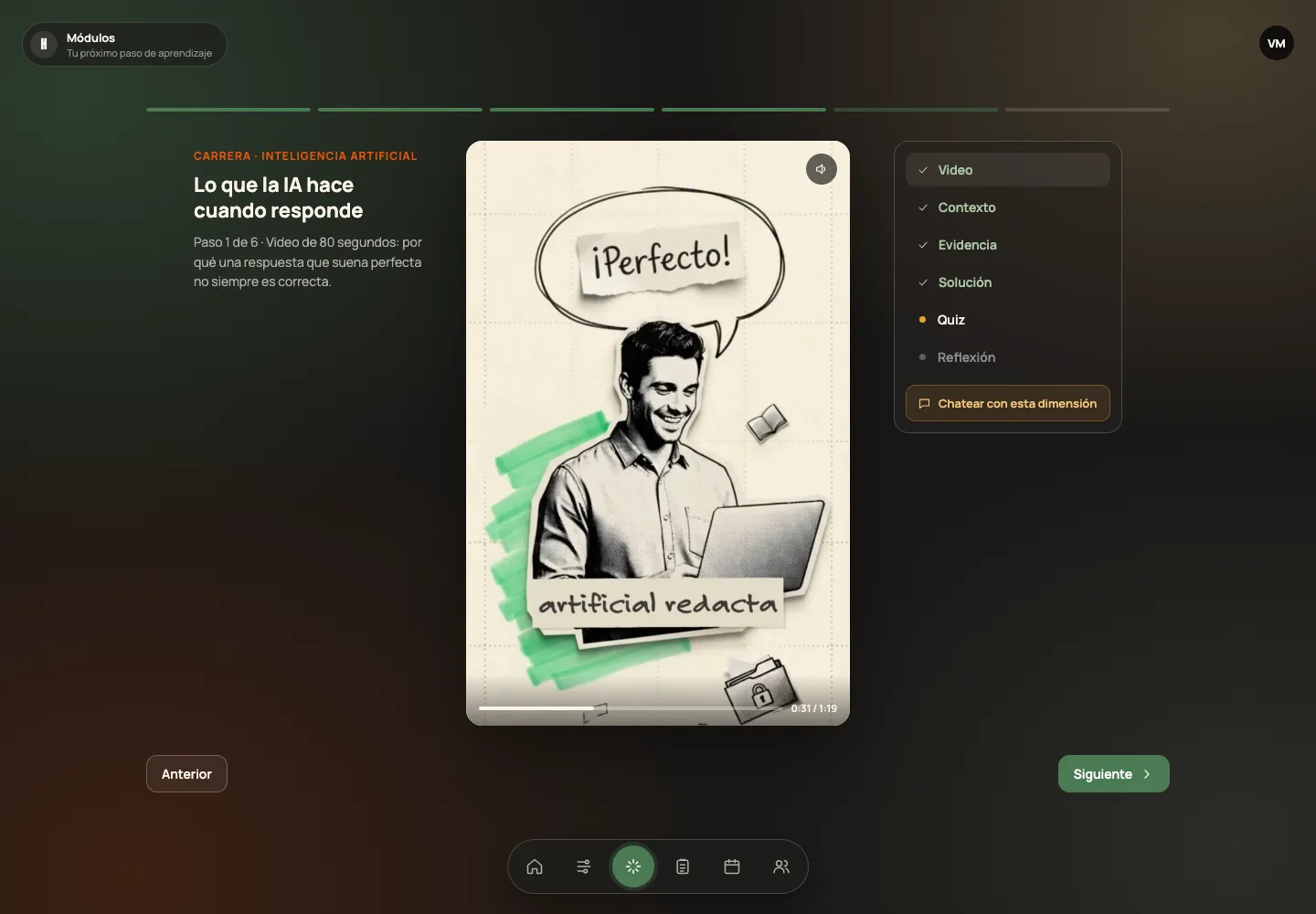
Task: Open the Módulos próximo paso pill
Action: (x=124, y=44)
